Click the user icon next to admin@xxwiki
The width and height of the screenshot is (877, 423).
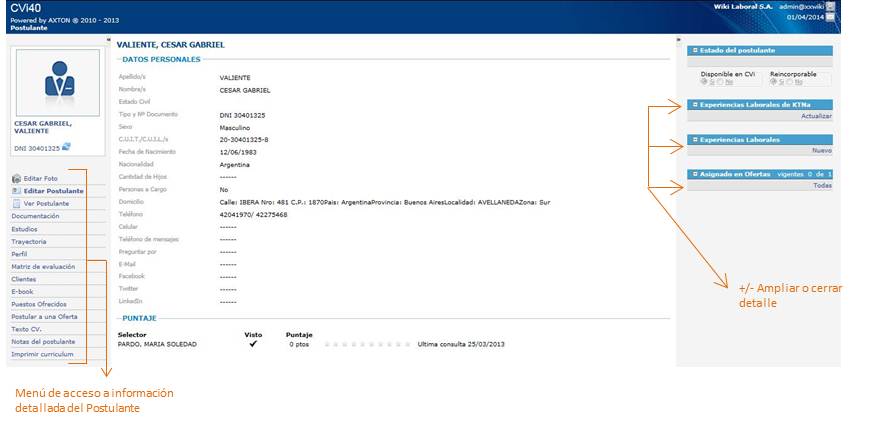click(831, 6)
